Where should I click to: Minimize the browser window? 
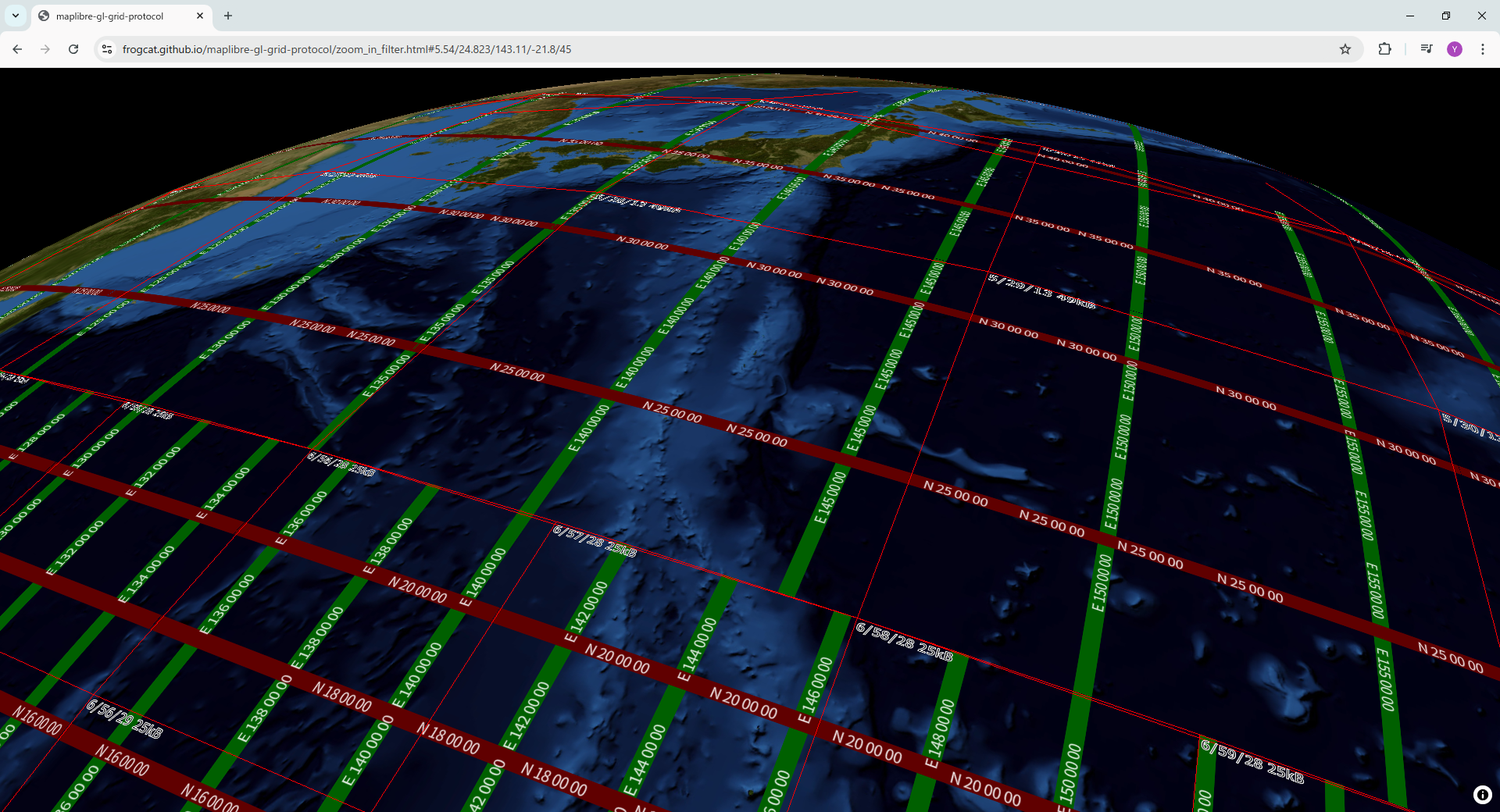pyautogui.click(x=1410, y=16)
